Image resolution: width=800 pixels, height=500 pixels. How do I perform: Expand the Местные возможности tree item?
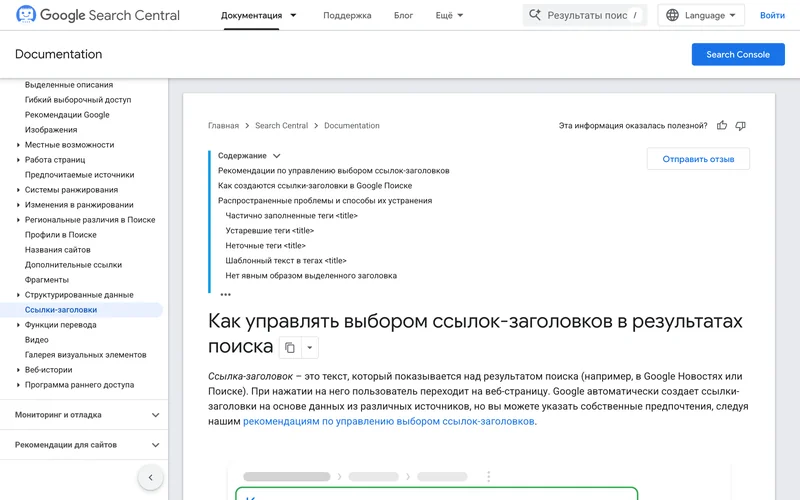click(x=18, y=145)
